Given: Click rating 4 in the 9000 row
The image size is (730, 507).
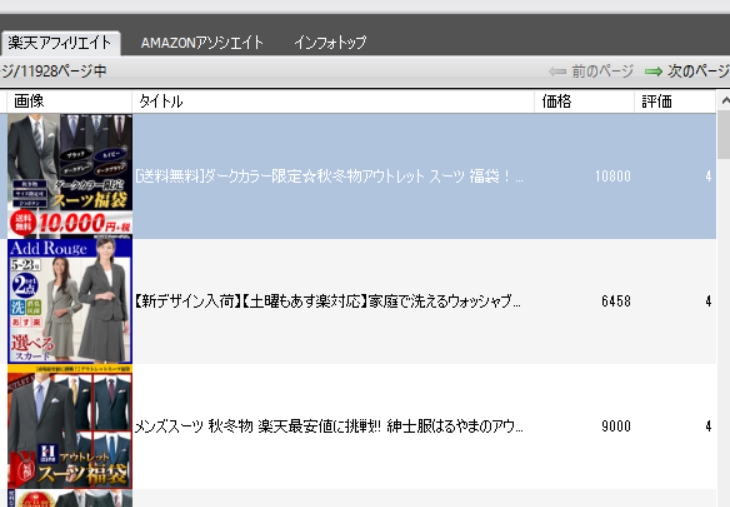Looking at the screenshot, I should [x=708, y=426].
